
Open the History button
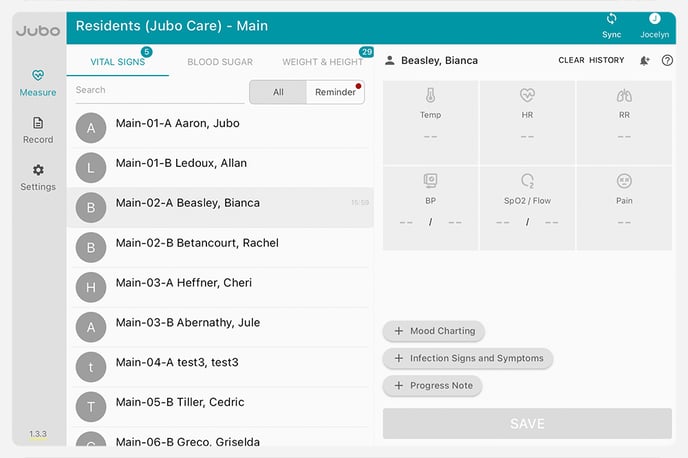(606, 60)
